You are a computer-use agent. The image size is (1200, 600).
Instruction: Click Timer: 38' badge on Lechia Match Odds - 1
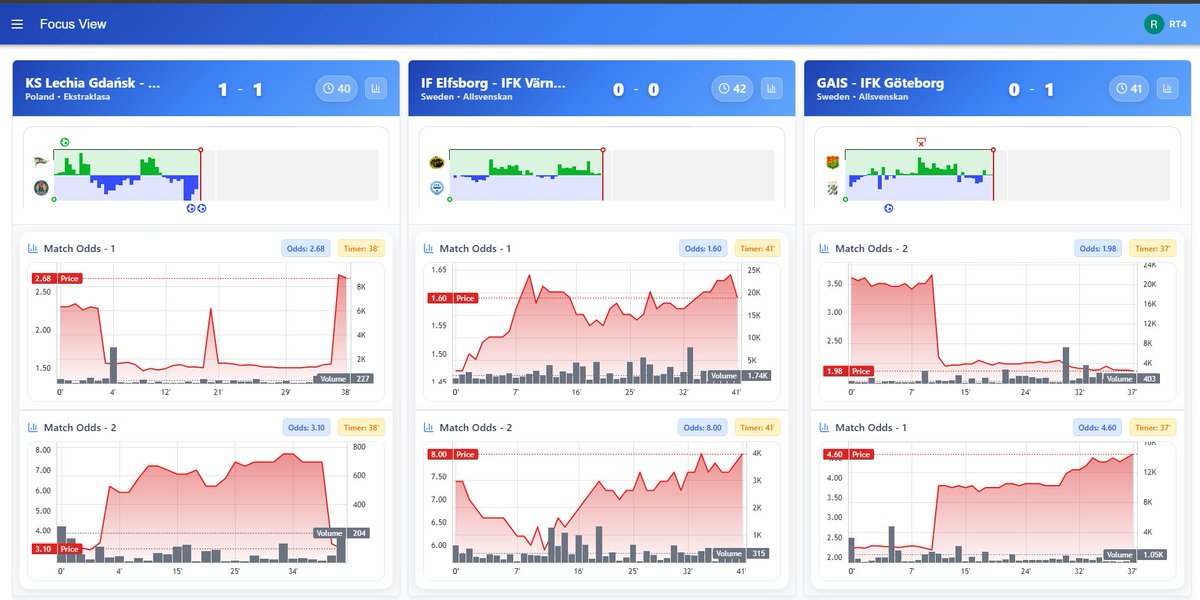pos(362,248)
